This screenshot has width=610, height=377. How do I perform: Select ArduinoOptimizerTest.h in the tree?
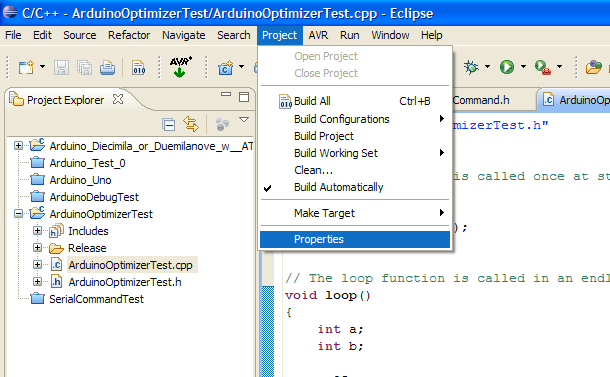pyautogui.click(x=125, y=282)
